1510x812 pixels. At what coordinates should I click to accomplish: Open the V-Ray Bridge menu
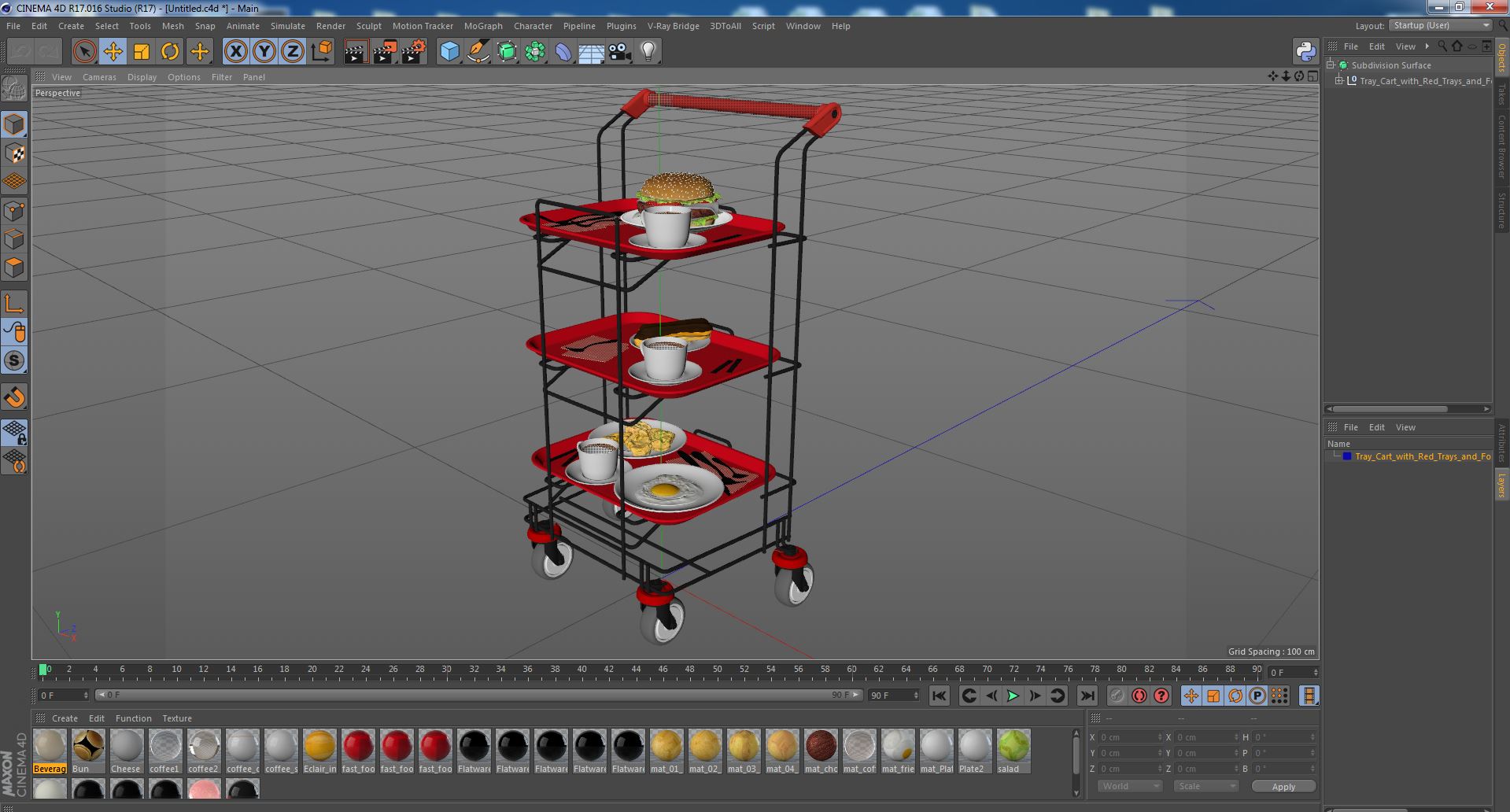click(x=673, y=26)
